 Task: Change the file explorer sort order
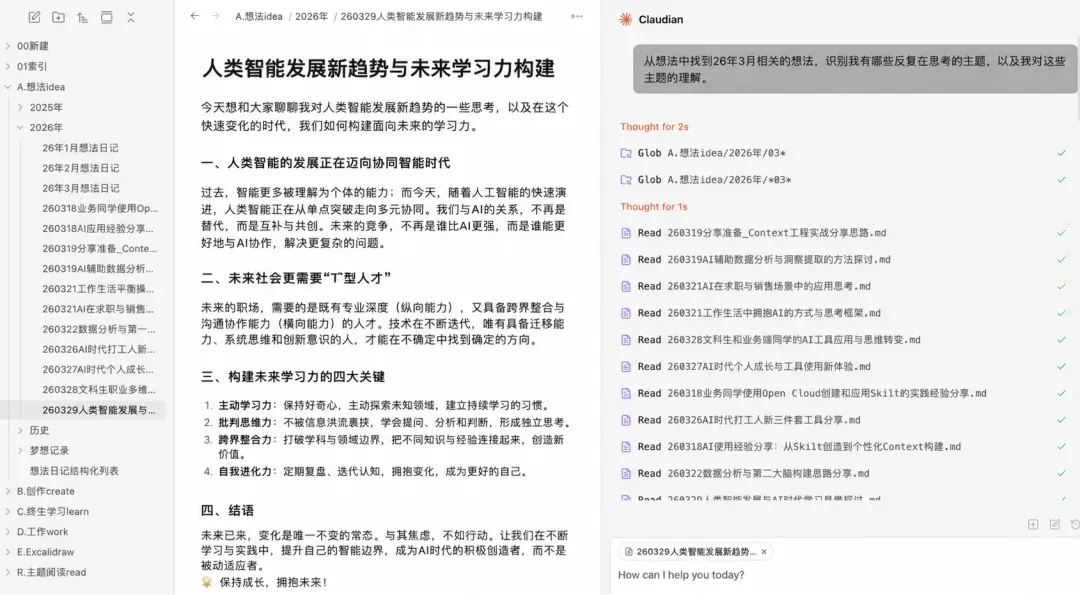click(83, 18)
